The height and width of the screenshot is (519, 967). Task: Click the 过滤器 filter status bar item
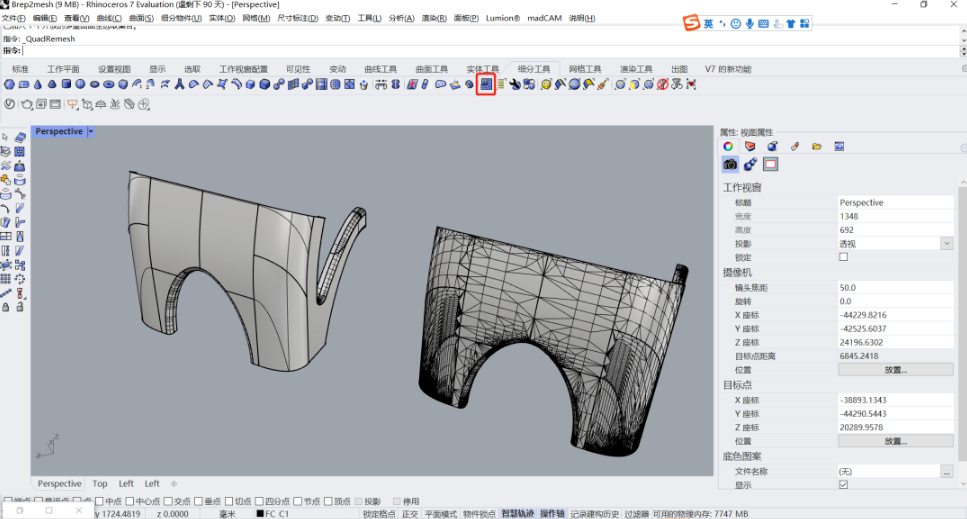coord(636,513)
